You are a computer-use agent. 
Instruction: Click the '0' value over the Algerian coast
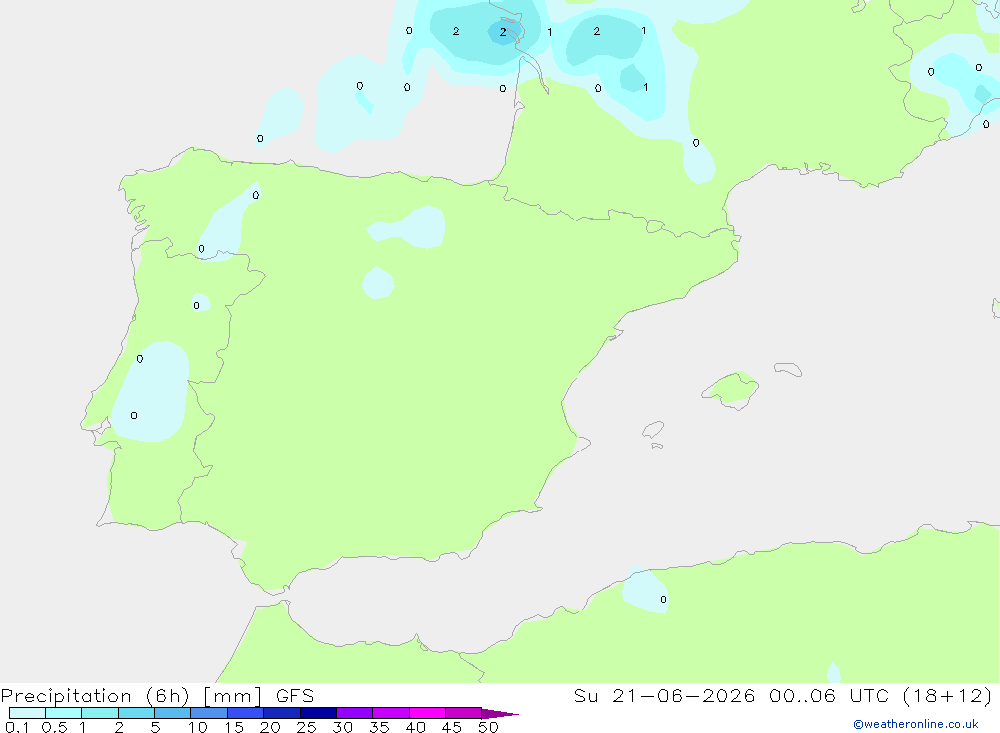pyautogui.click(x=663, y=600)
